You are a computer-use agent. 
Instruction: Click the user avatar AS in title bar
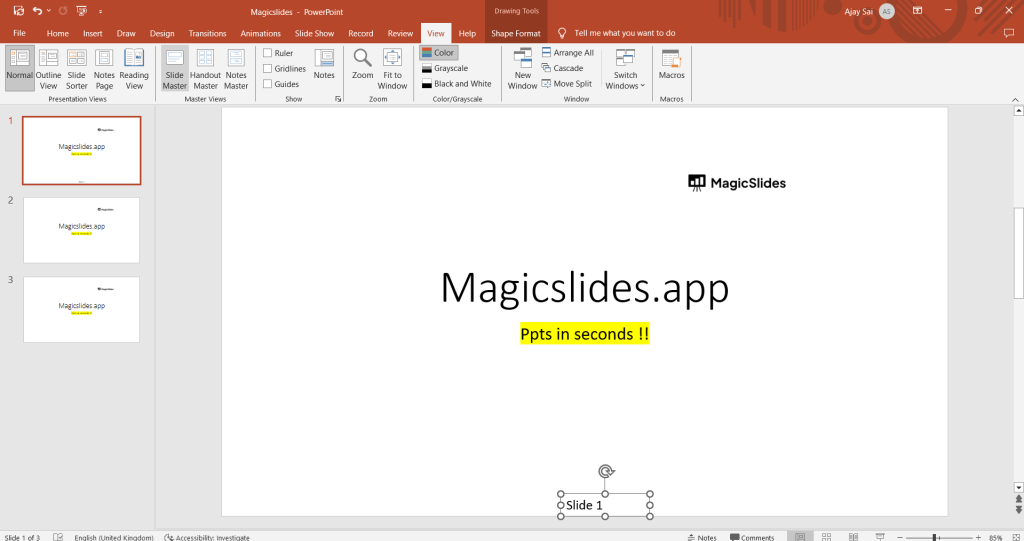coord(886,11)
